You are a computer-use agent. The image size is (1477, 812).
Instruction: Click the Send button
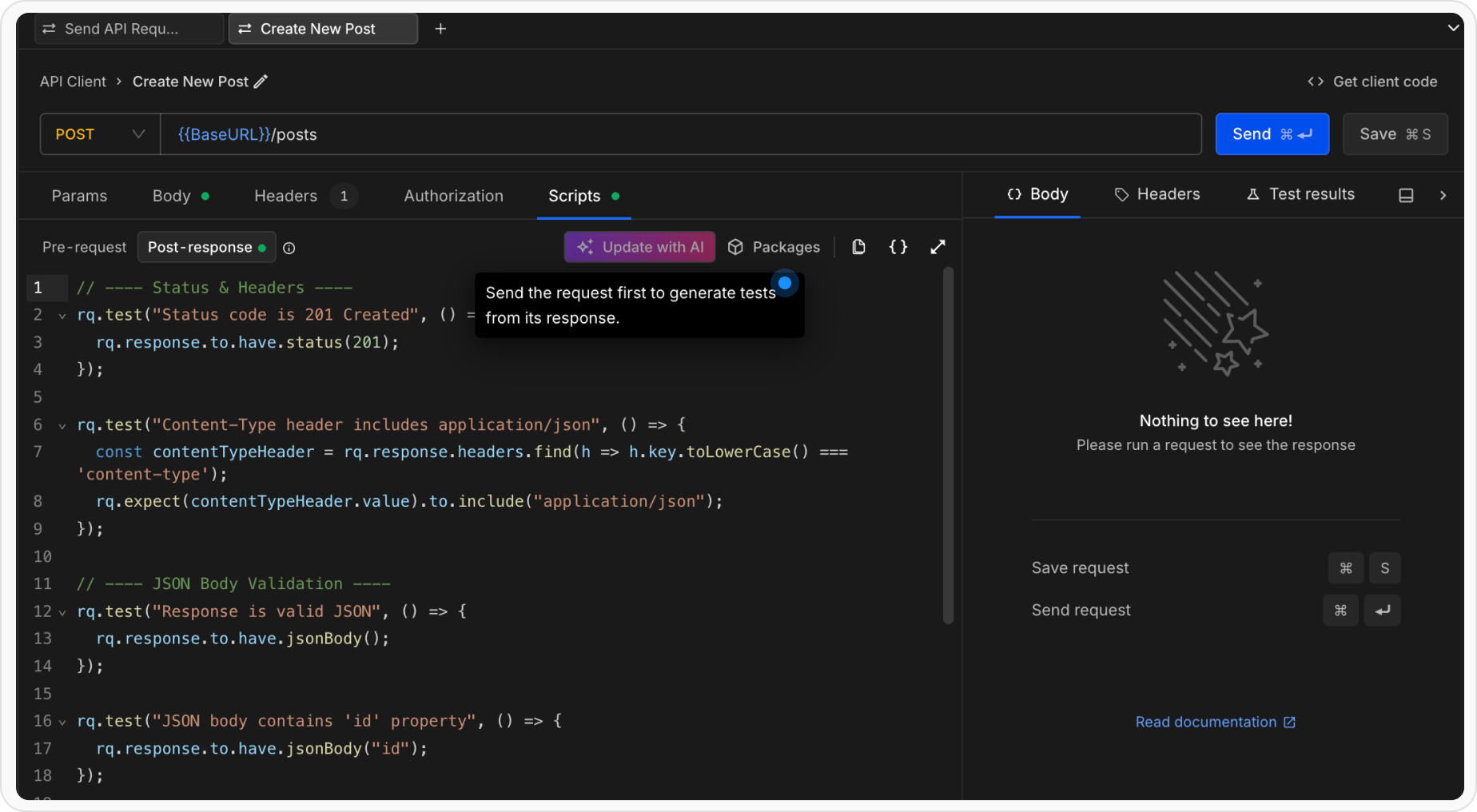pyautogui.click(x=1272, y=133)
